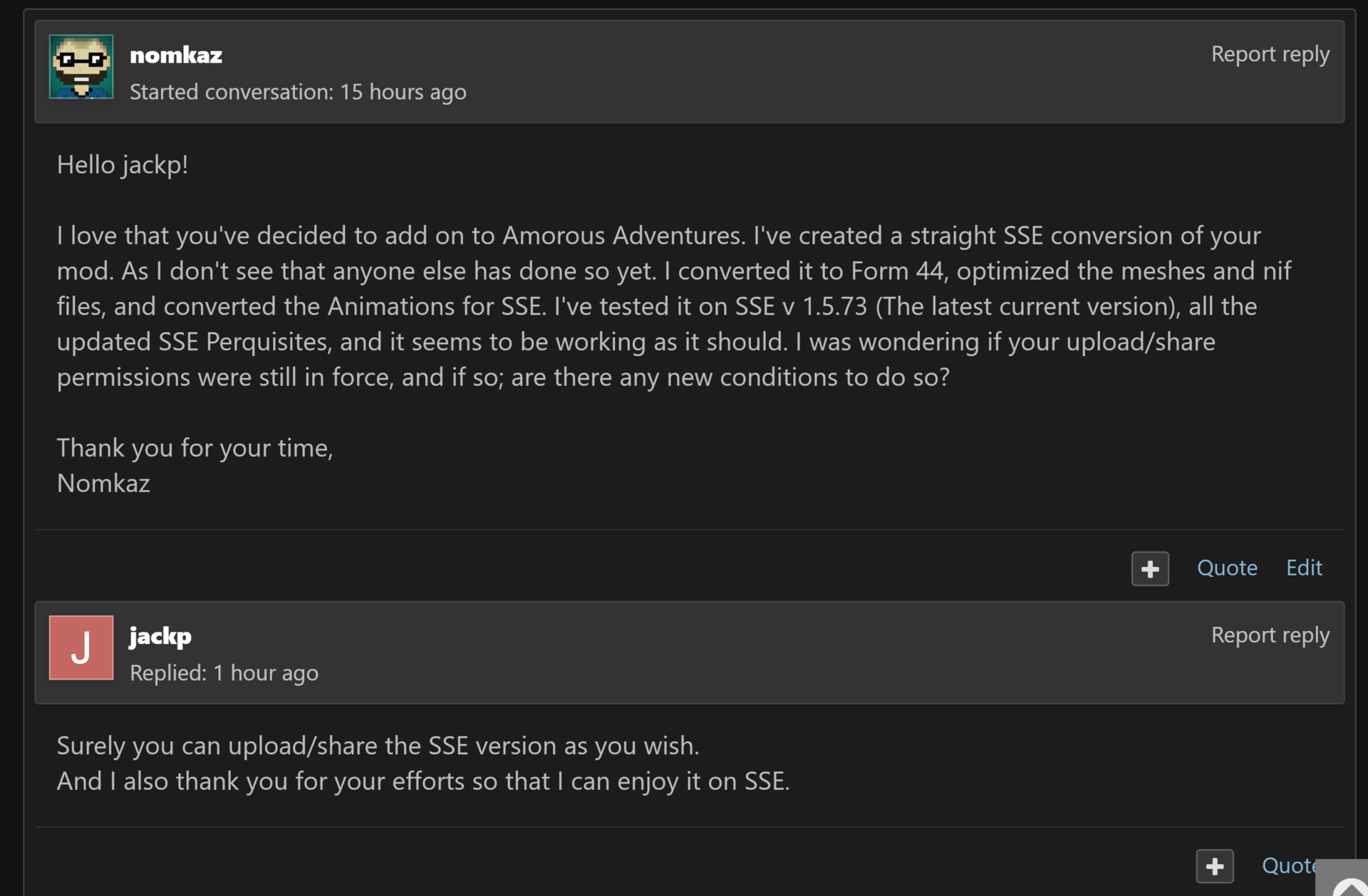
Task: Visit jackp's profile via username
Action: coord(160,635)
